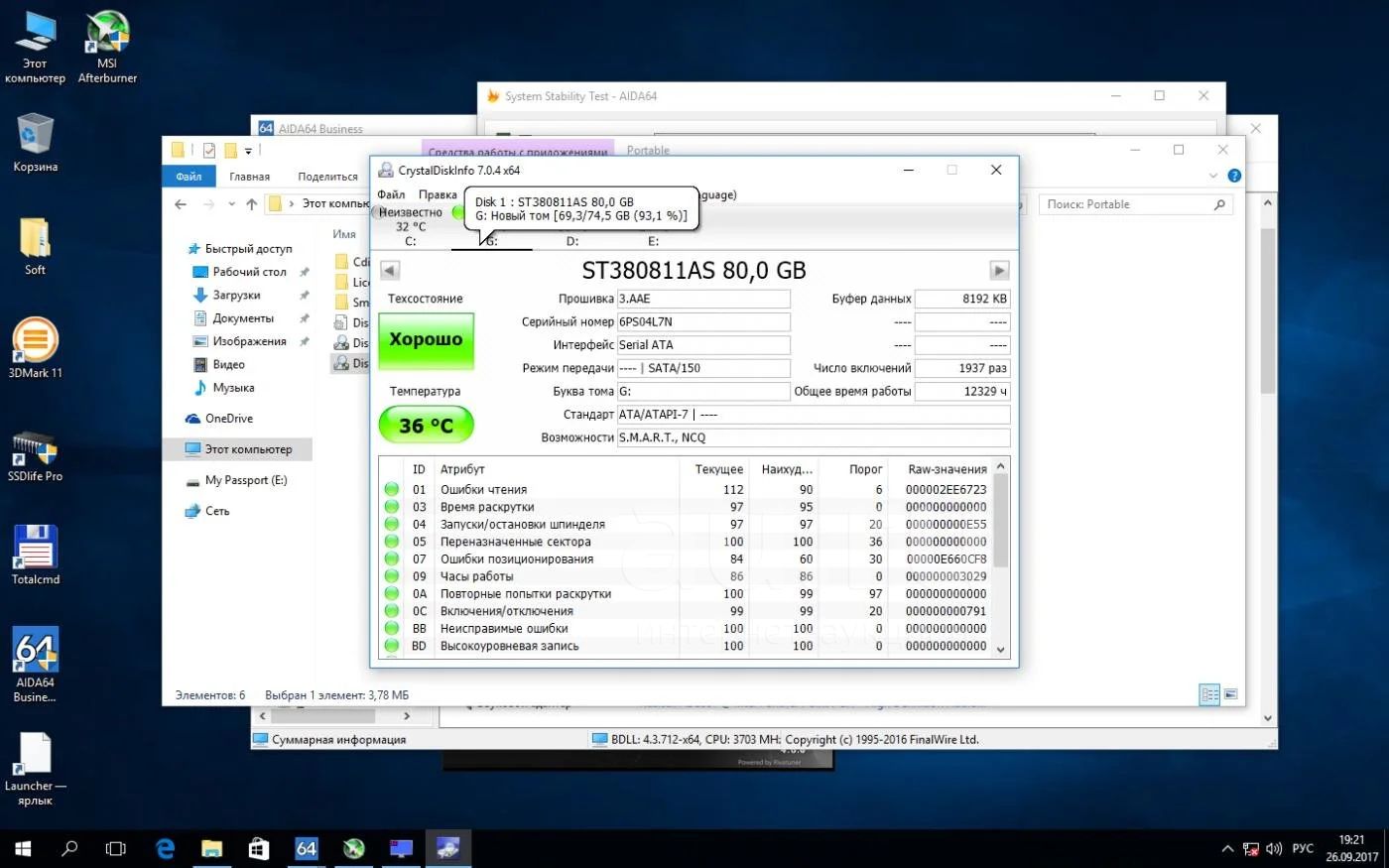Select Включения/отключения attribute row
Viewport: 1389px width, 868px height.
click(686, 611)
